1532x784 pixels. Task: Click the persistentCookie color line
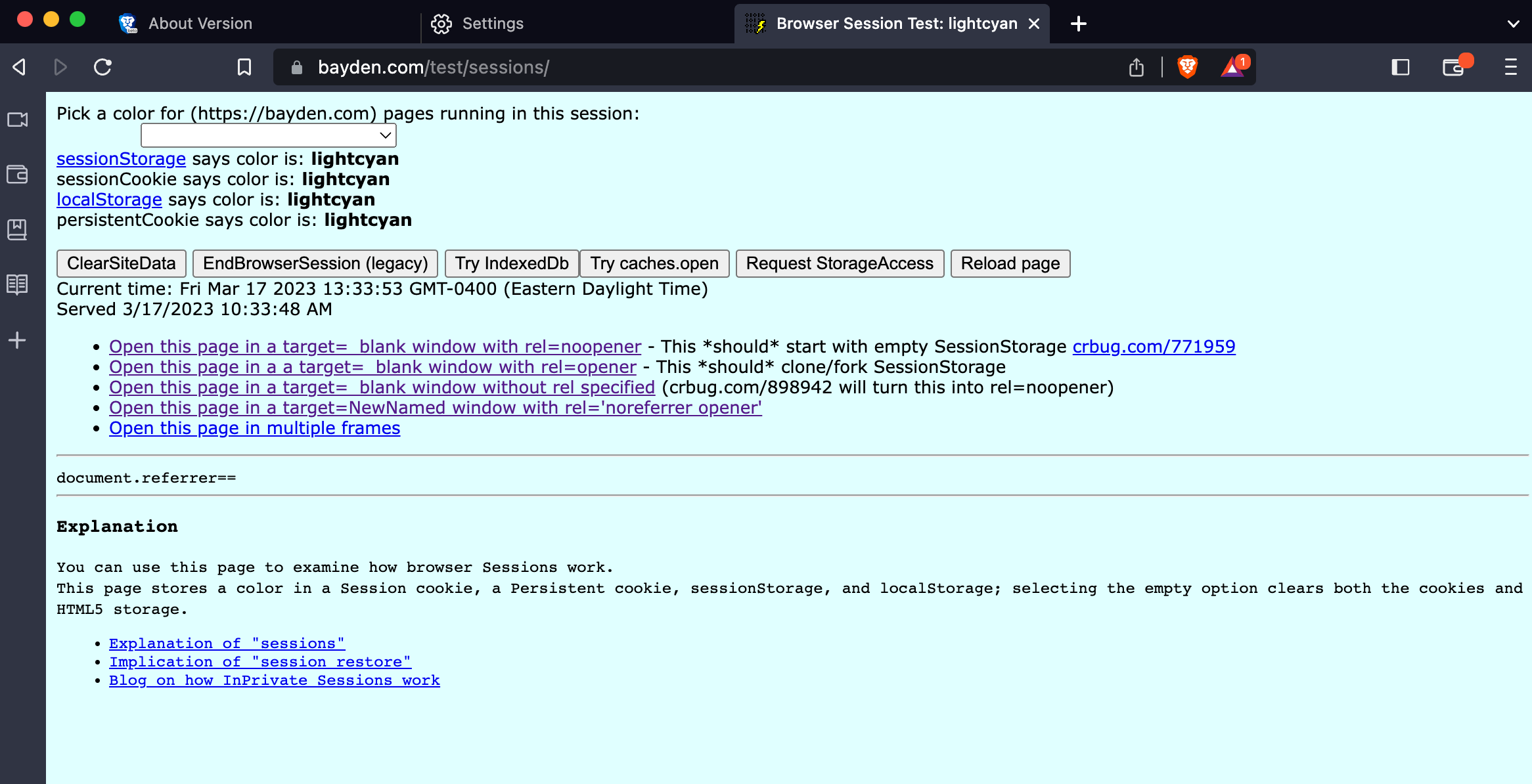click(234, 220)
